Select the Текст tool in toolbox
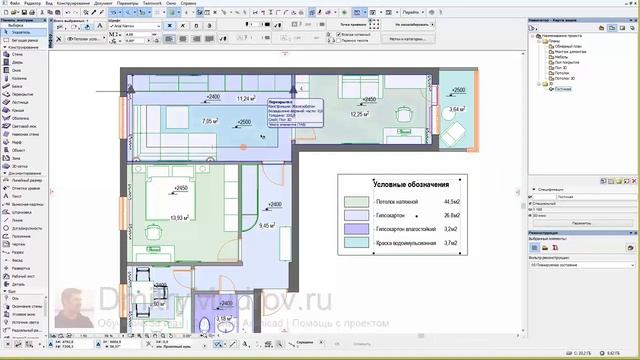This screenshot has height=360, width=640. [x=16, y=196]
